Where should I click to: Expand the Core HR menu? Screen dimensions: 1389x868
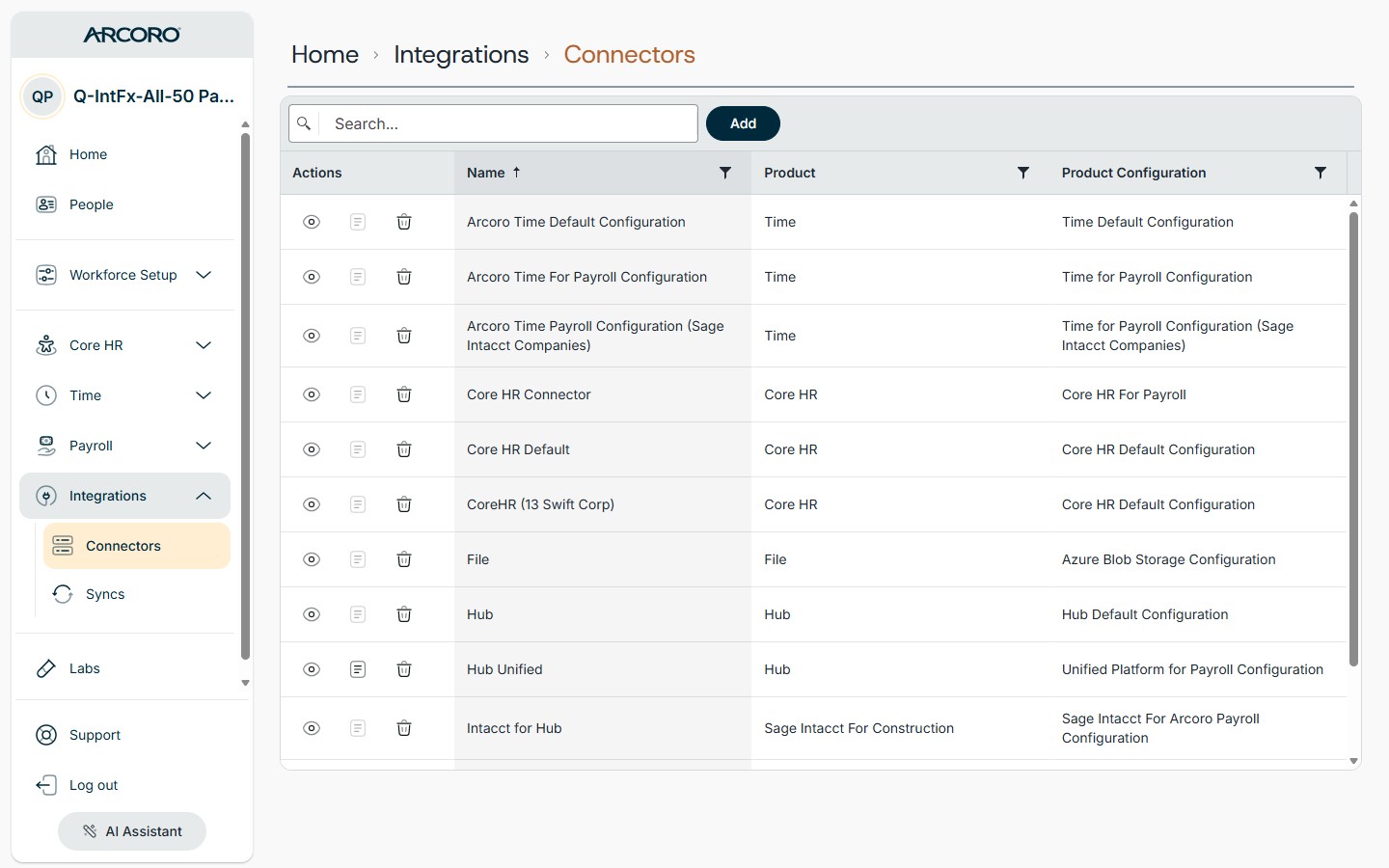124,345
